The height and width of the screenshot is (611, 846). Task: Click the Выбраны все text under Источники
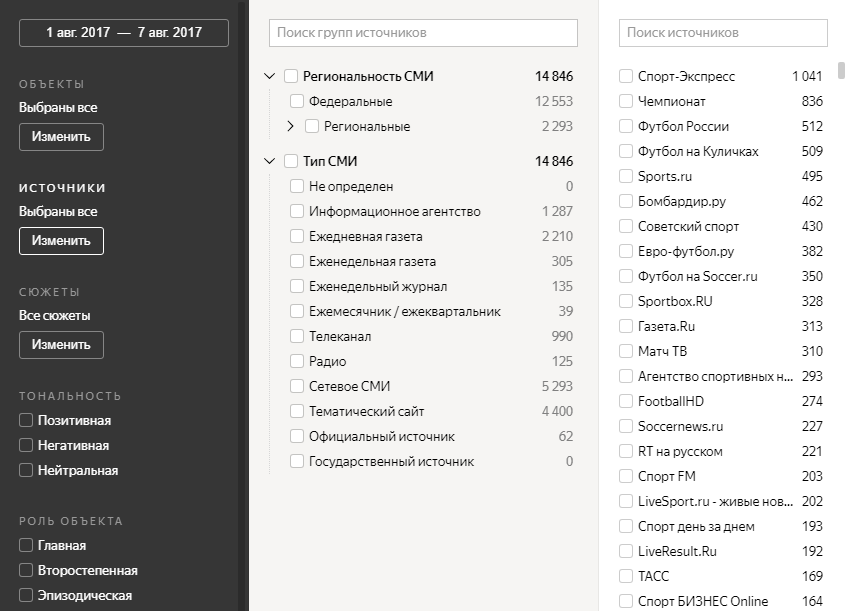pyautogui.click(x=58, y=212)
